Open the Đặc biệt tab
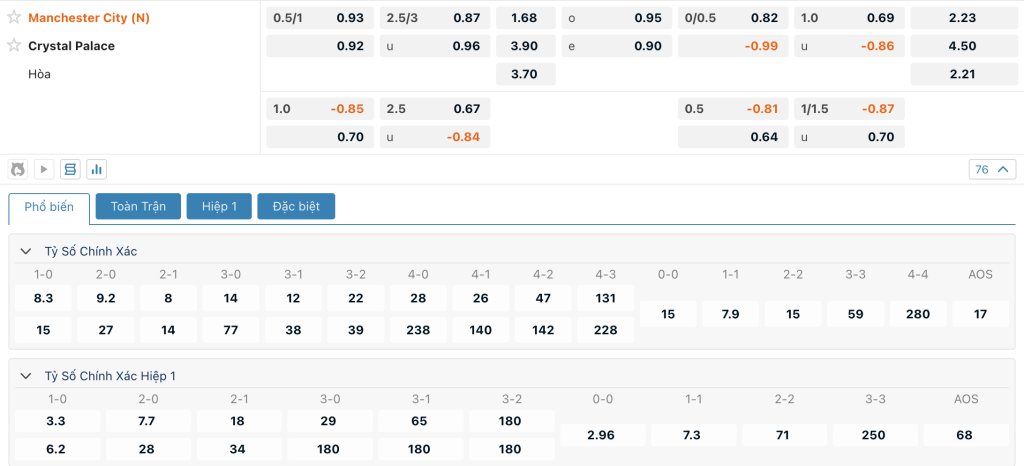The width and height of the screenshot is (1024, 466). click(296, 206)
